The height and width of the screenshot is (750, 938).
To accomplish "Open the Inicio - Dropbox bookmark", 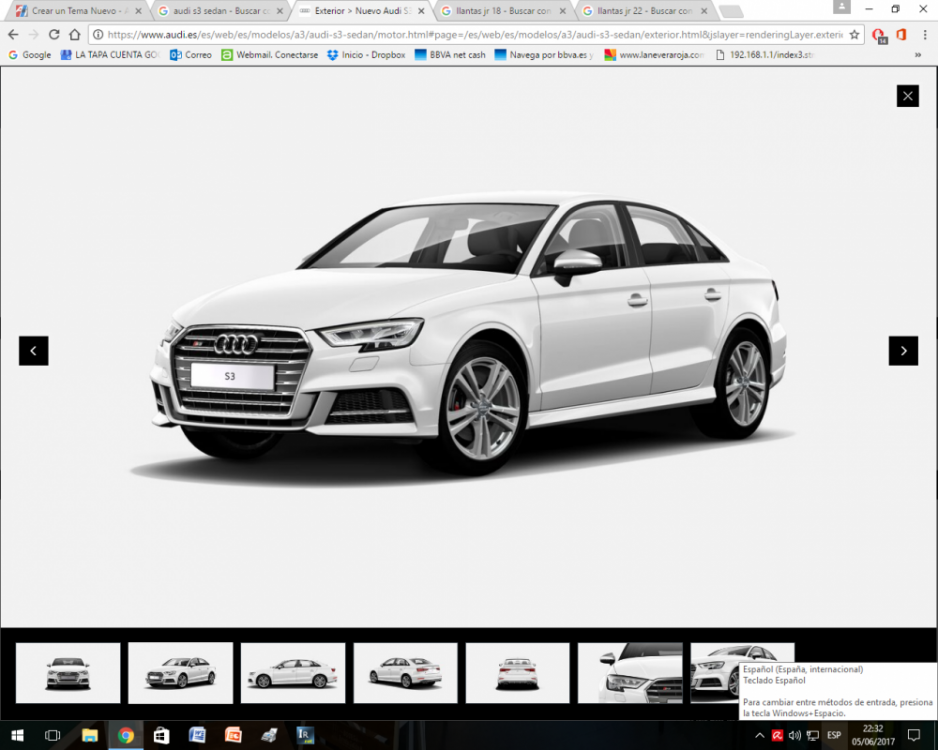I will [x=366, y=55].
